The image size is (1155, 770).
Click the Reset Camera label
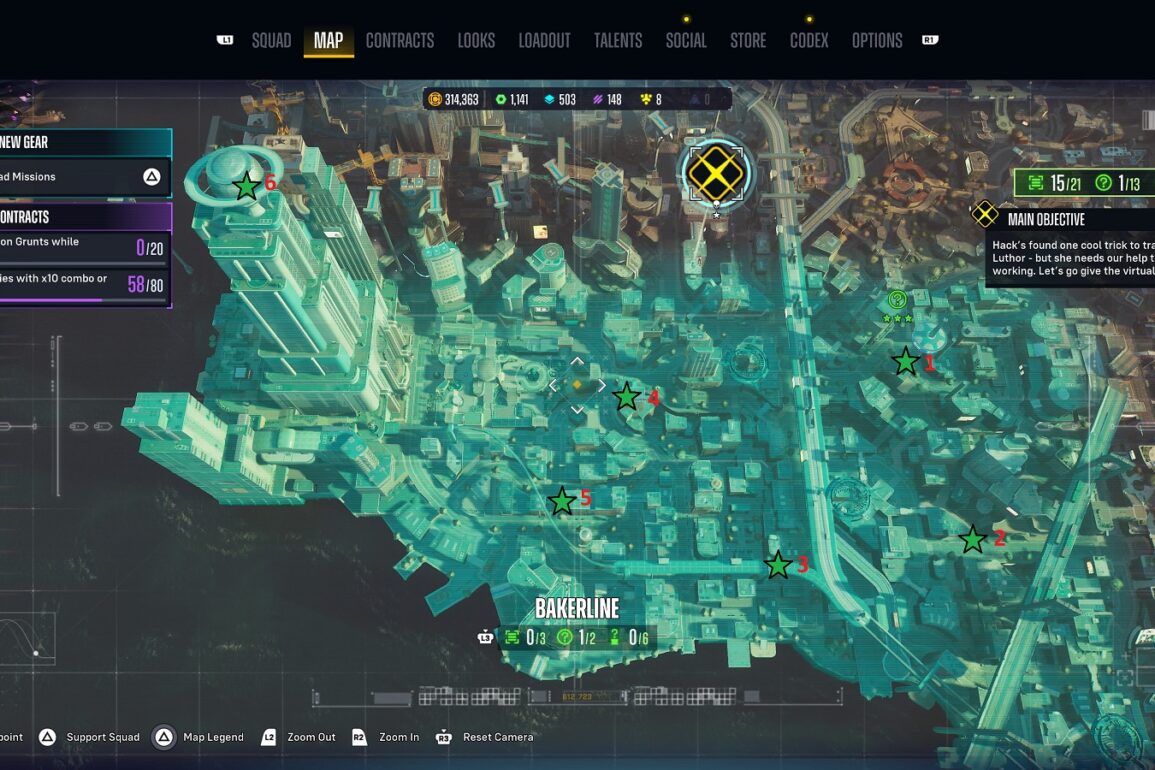[x=498, y=737]
